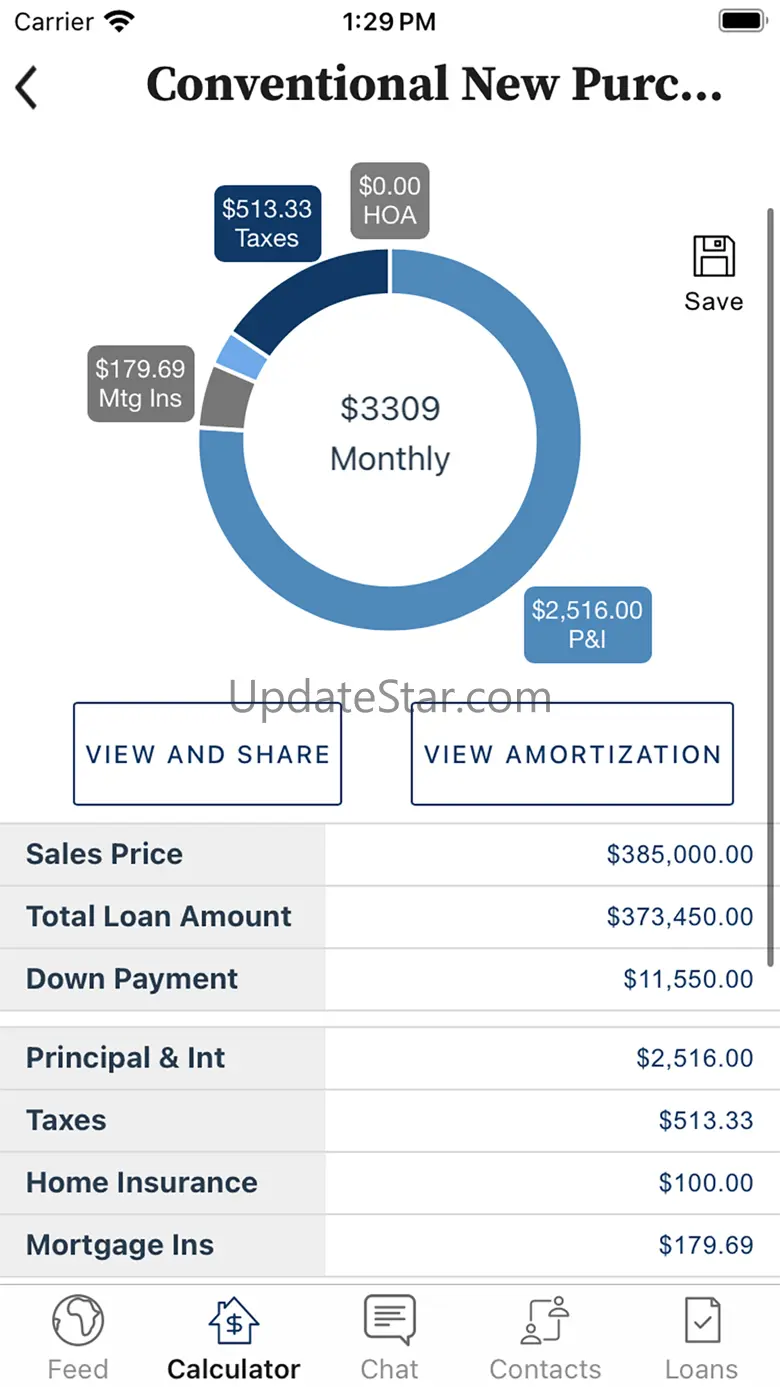Viewport: 780px width, 1387px height.
Task: Click the Save floppy disk icon
Action: (x=714, y=257)
